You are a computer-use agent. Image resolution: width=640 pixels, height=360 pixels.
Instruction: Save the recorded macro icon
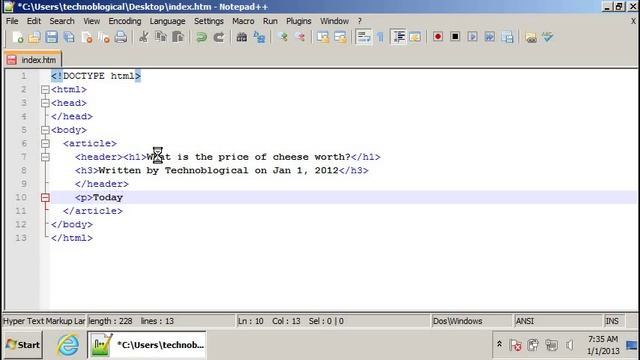tap(507, 37)
